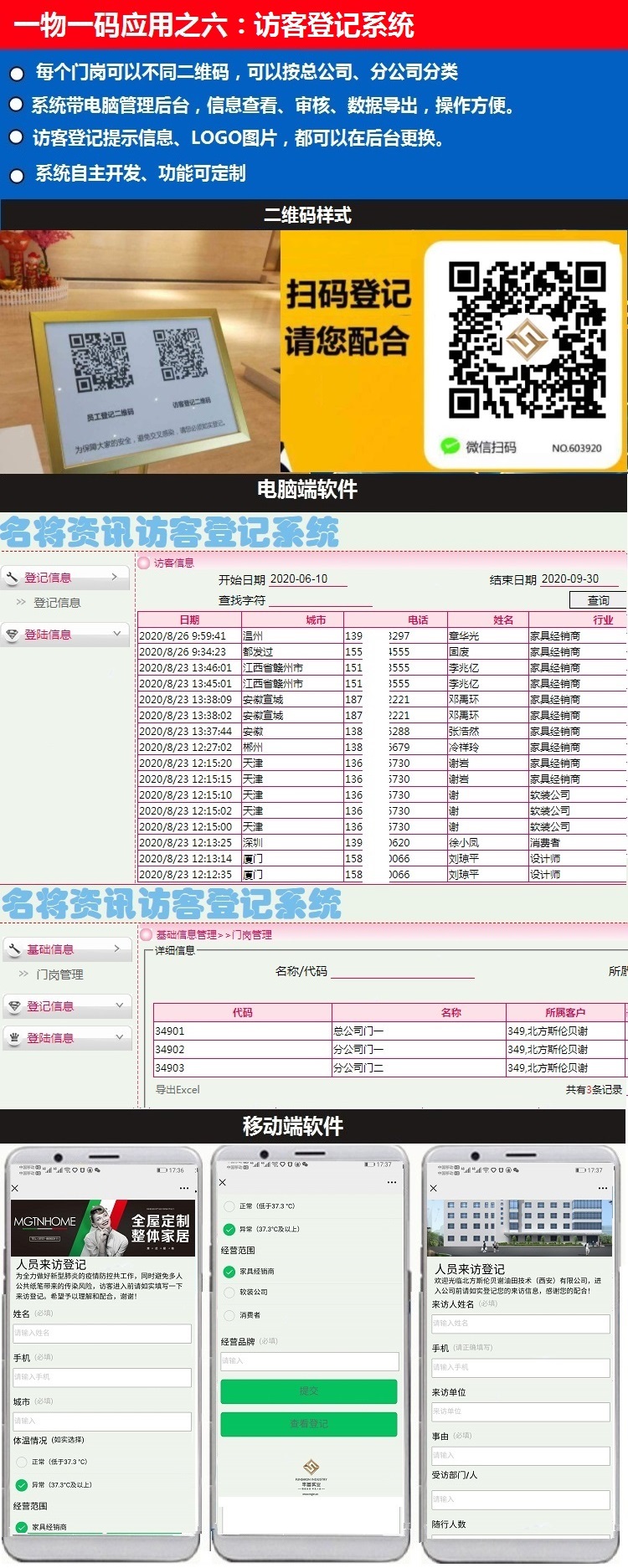Sort by the 代码 column header
Viewport: 628px width, 1568px height.
(x=243, y=1012)
